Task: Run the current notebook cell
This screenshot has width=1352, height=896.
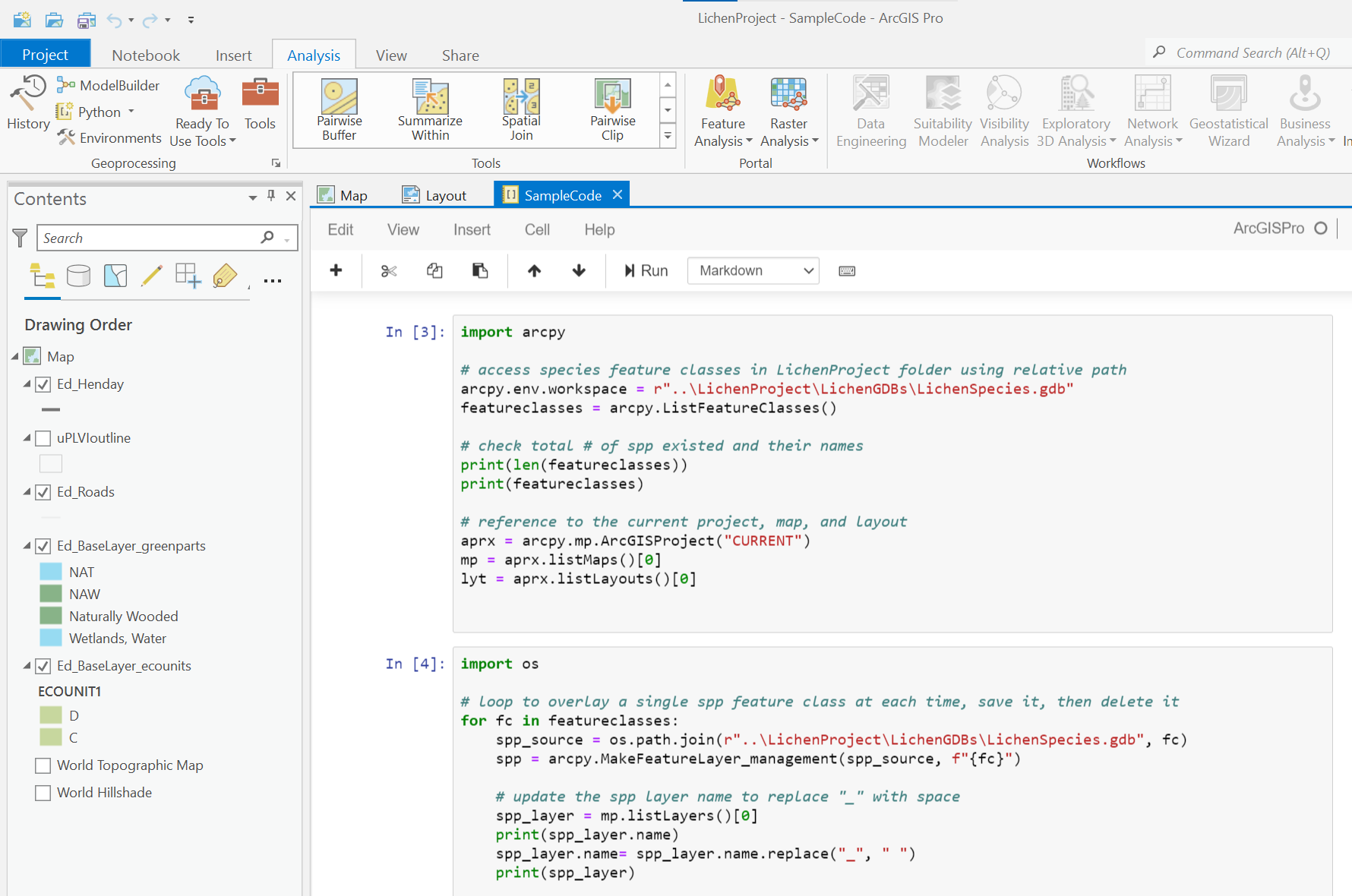Action: click(646, 271)
